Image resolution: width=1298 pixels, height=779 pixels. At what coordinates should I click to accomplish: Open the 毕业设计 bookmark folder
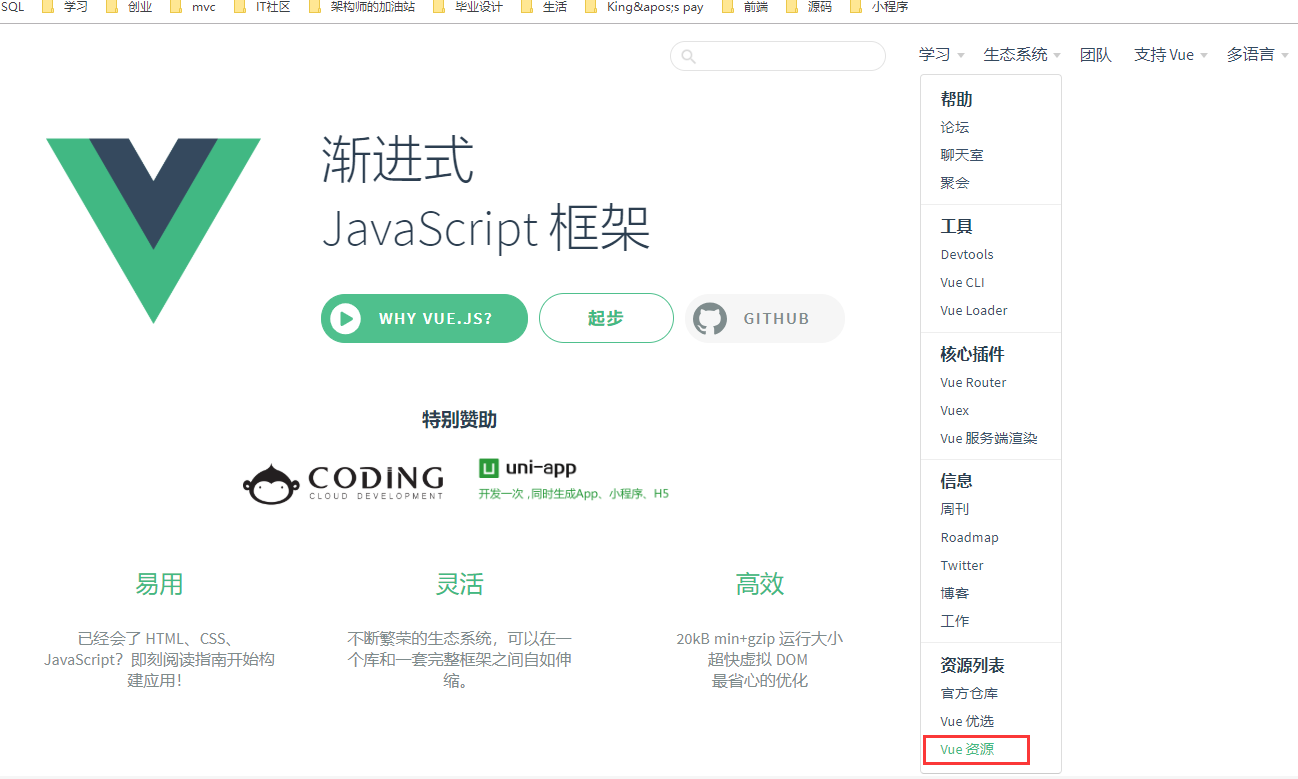click(x=468, y=7)
